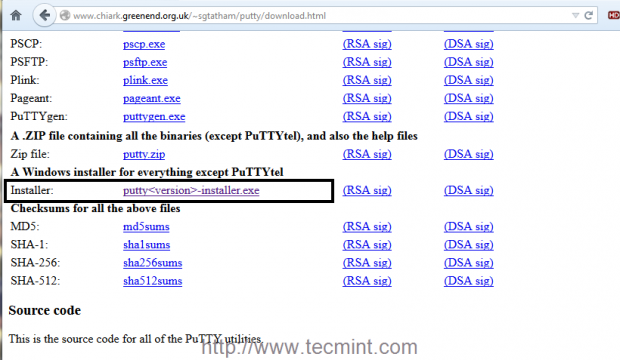Open RSA sig for PuTTYgen
Image resolution: width=620 pixels, height=360 pixels.
click(x=367, y=117)
